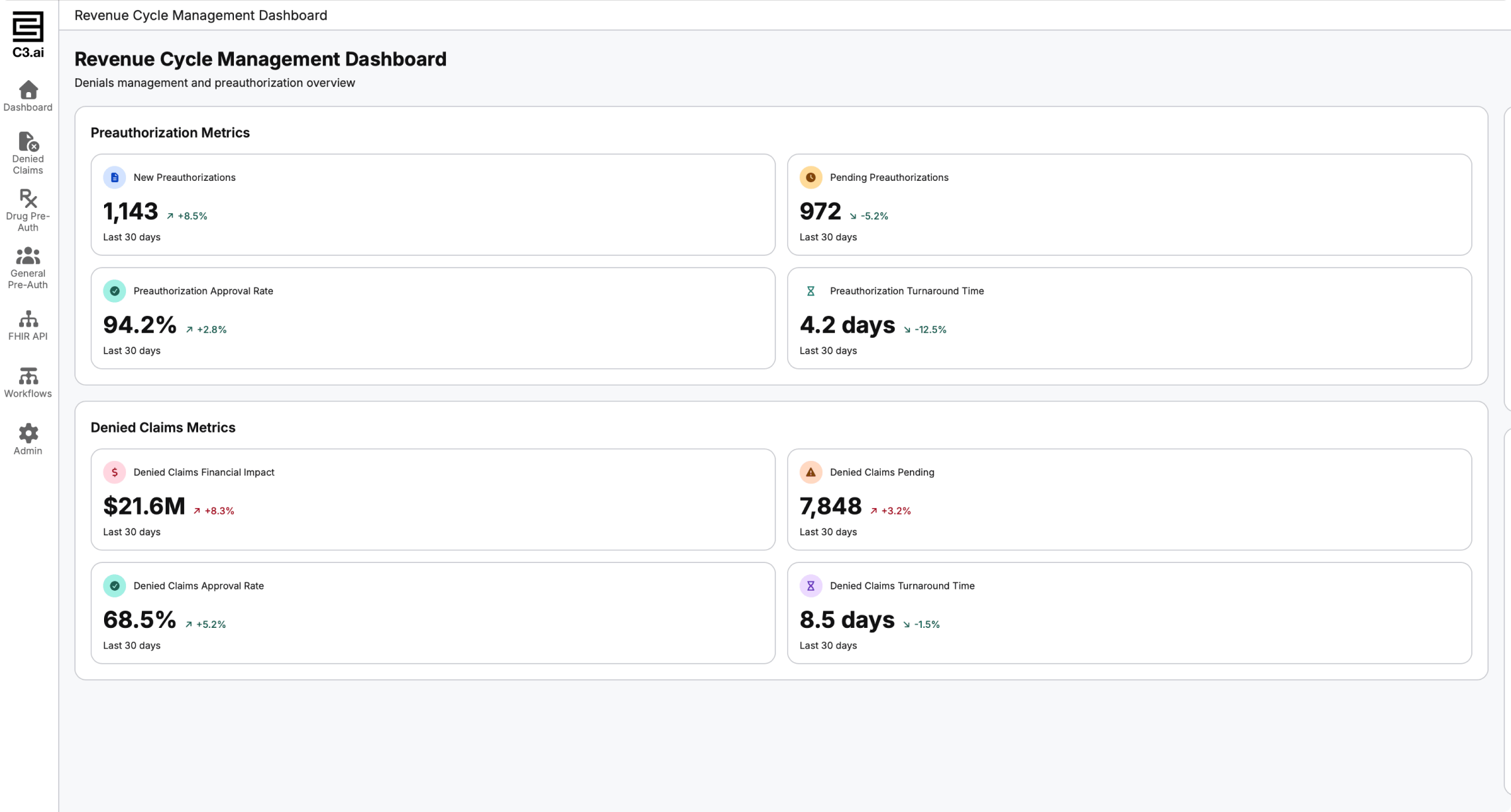Click up-arrow trend beside $21.6M
This screenshot has width=1511, height=812.
[x=197, y=511]
